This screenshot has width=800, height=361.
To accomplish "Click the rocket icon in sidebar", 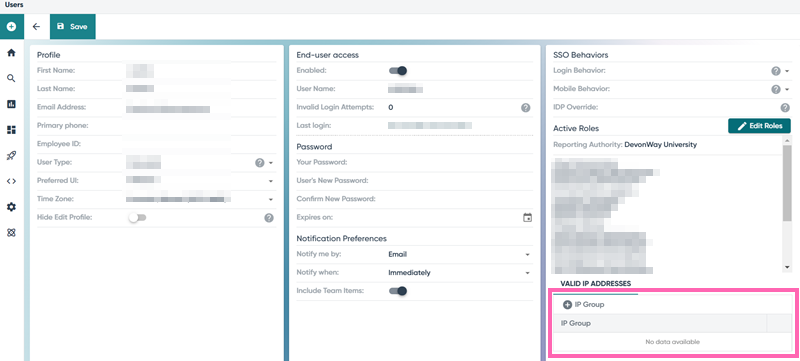I will pos(11,156).
